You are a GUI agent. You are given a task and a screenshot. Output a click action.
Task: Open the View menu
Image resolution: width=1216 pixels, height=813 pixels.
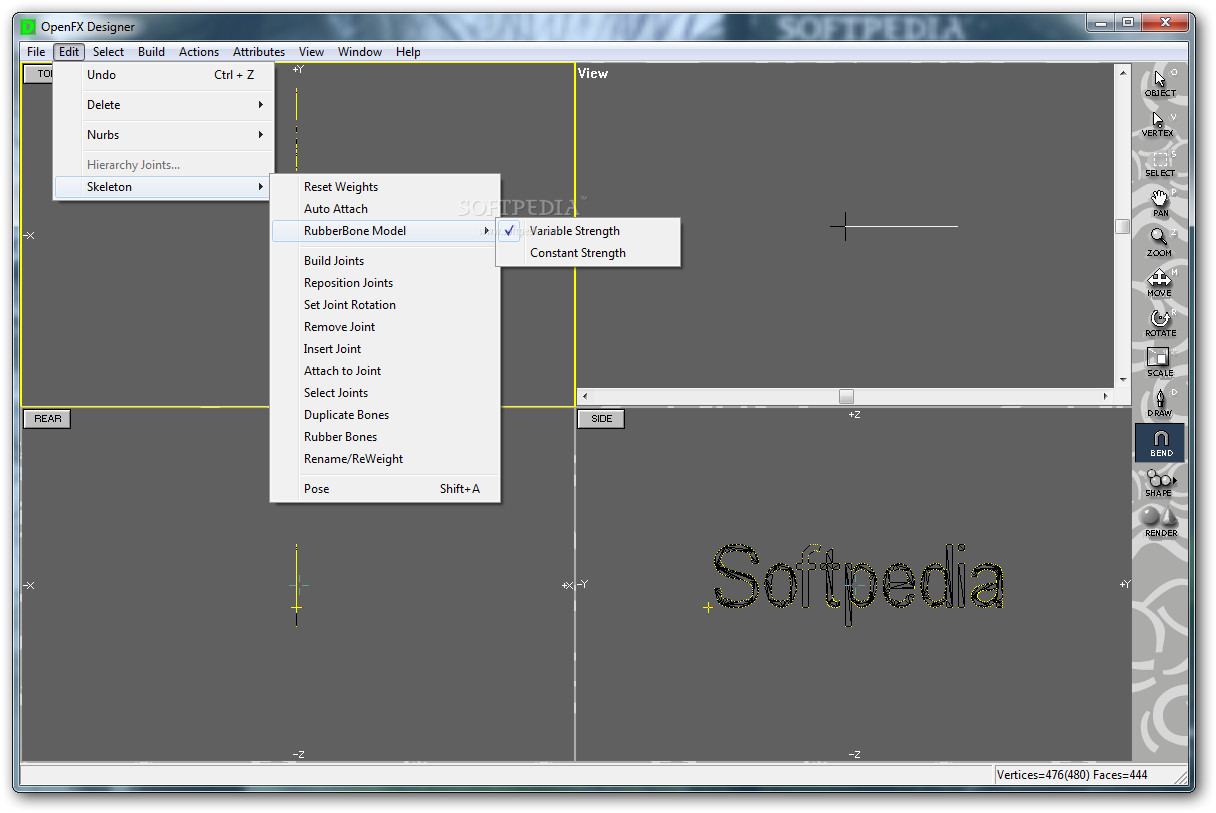311,52
